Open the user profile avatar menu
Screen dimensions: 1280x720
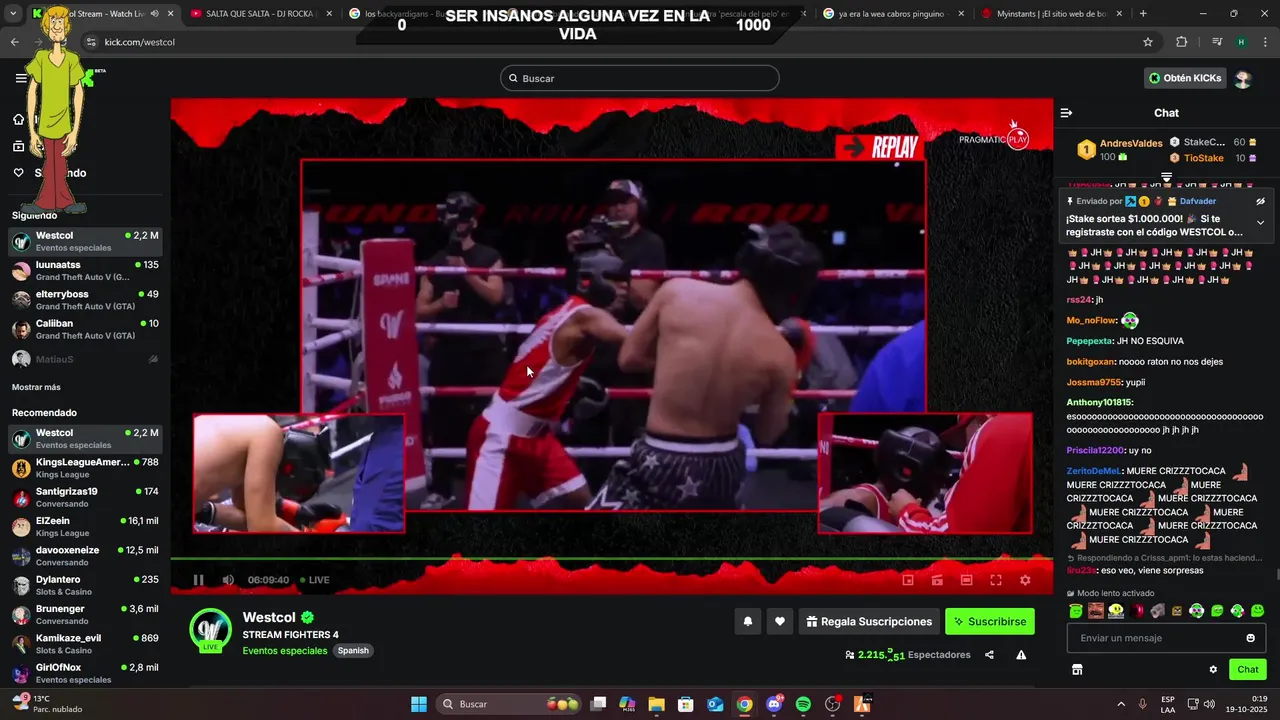point(1243,78)
